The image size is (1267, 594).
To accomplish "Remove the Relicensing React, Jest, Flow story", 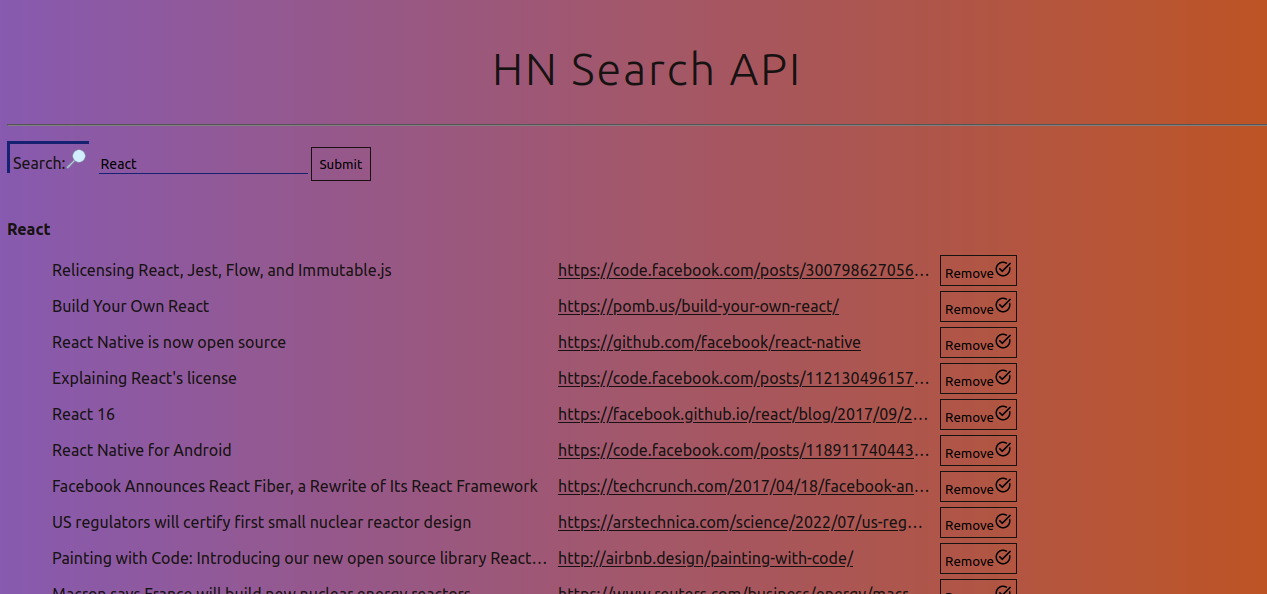I will pos(978,271).
